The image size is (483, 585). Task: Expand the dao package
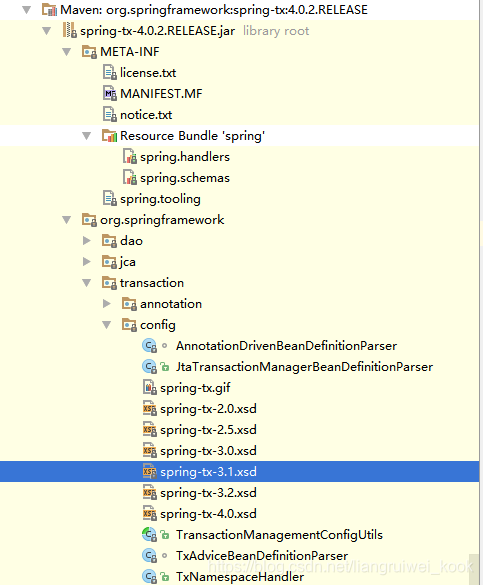87,241
